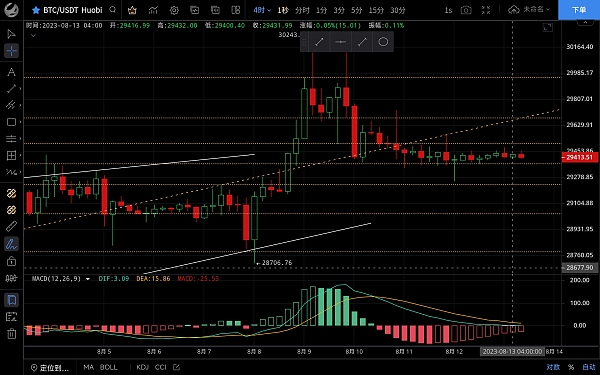The width and height of the screenshot is (600, 375).
Task: Toggle the lock drawings icon
Action: [11, 261]
